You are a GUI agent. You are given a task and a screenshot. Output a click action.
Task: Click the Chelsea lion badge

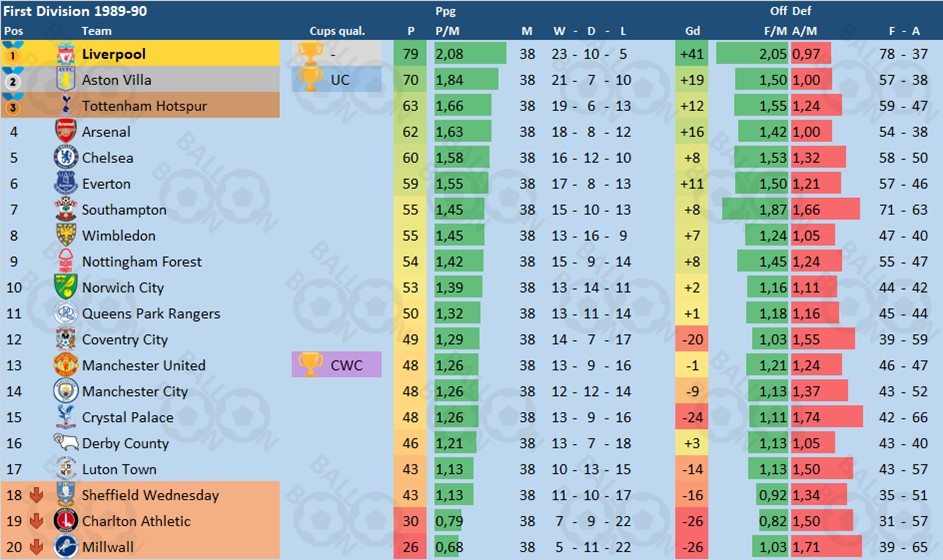66,158
